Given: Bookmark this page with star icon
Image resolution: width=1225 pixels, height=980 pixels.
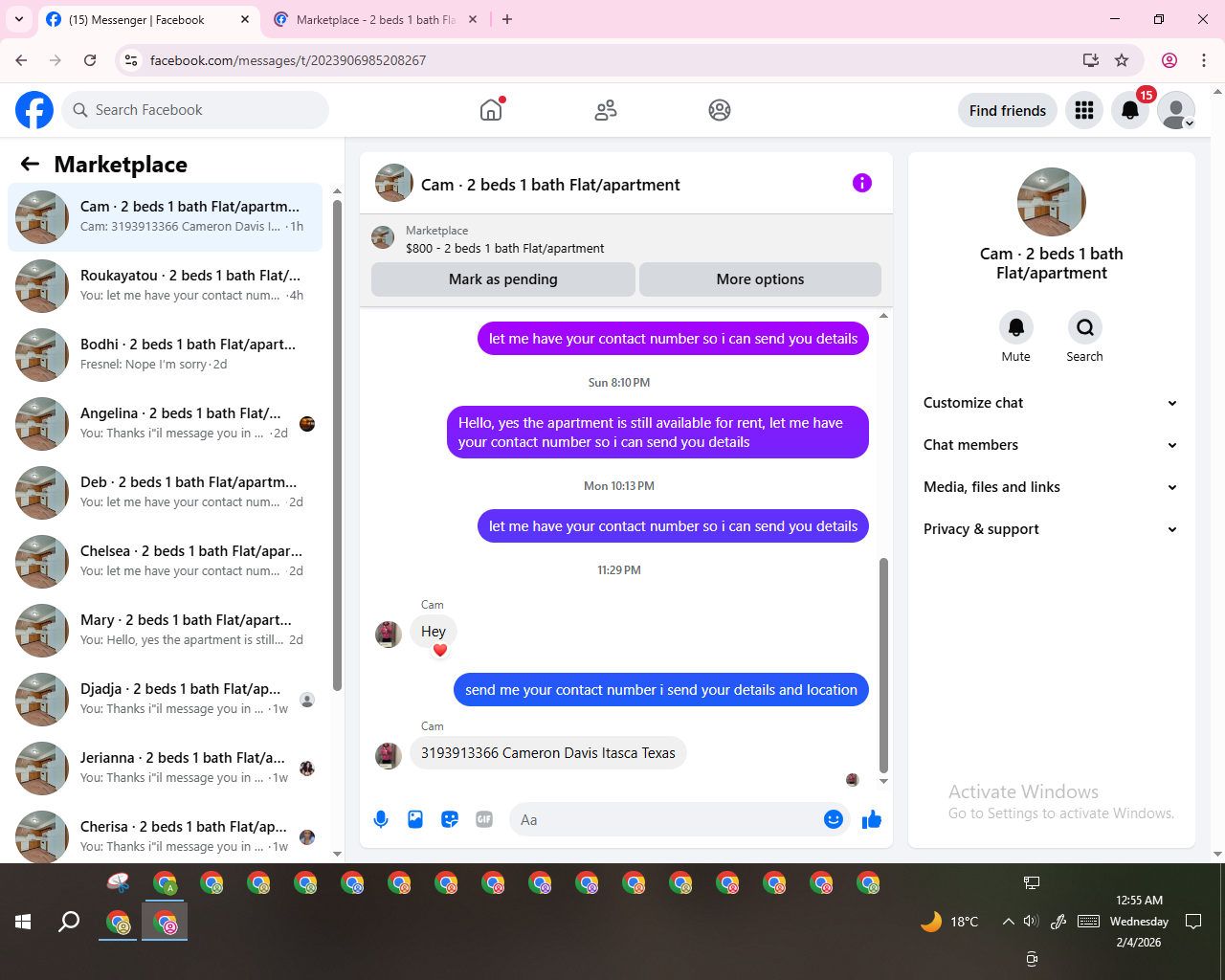Looking at the screenshot, I should [x=1122, y=60].
